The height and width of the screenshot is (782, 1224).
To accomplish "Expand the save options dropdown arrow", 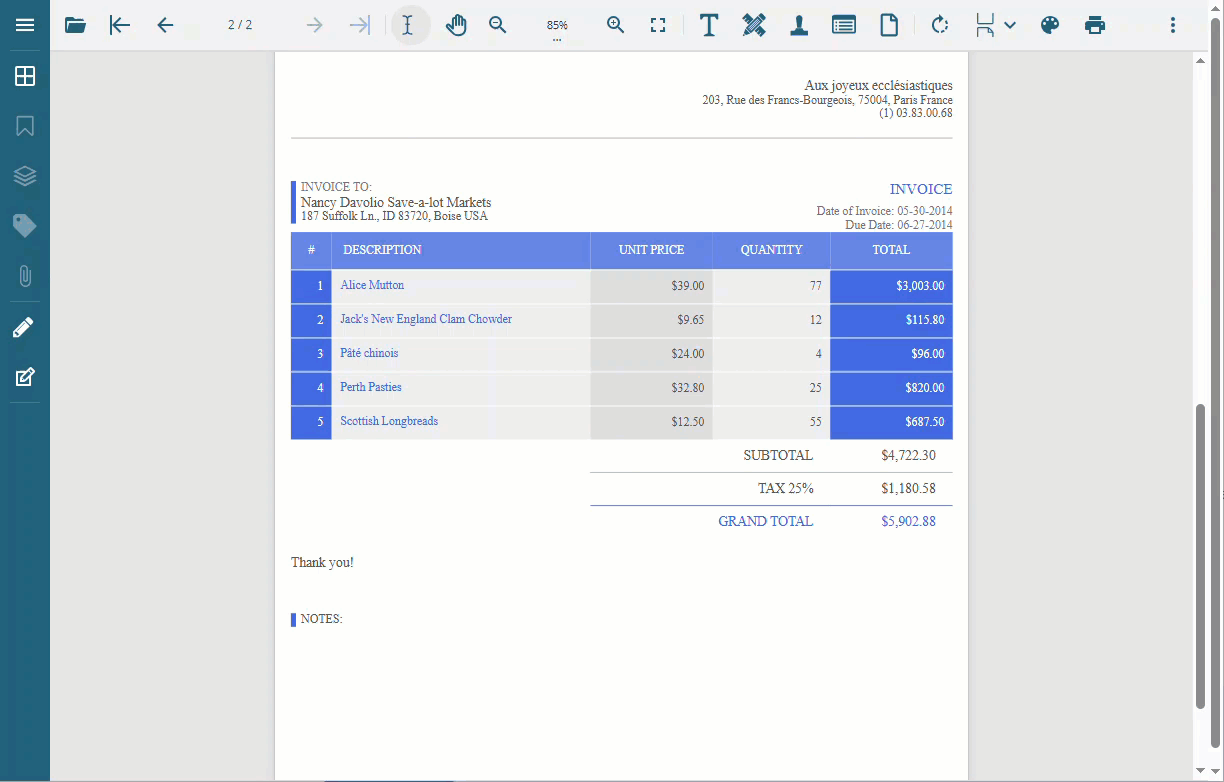I will point(1010,25).
